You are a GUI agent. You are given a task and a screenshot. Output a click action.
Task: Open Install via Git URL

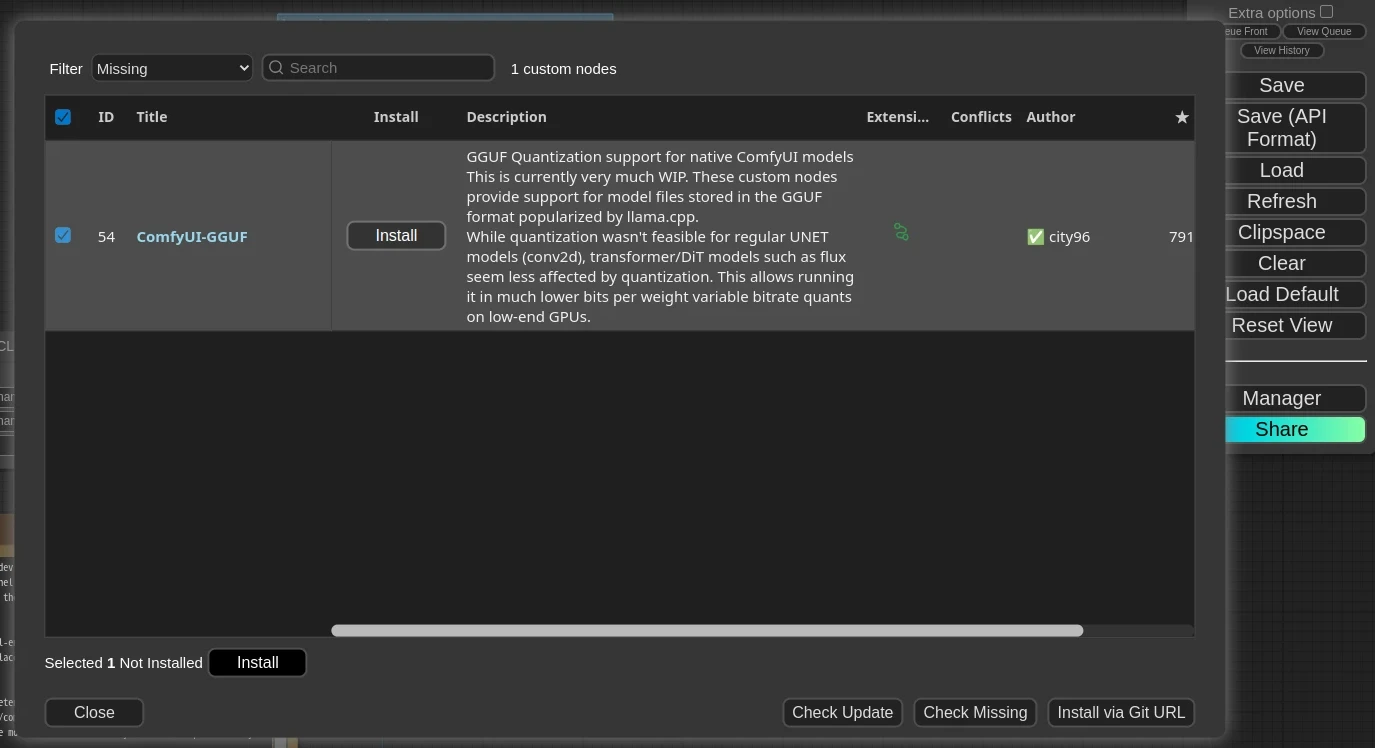tap(1121, 713)
